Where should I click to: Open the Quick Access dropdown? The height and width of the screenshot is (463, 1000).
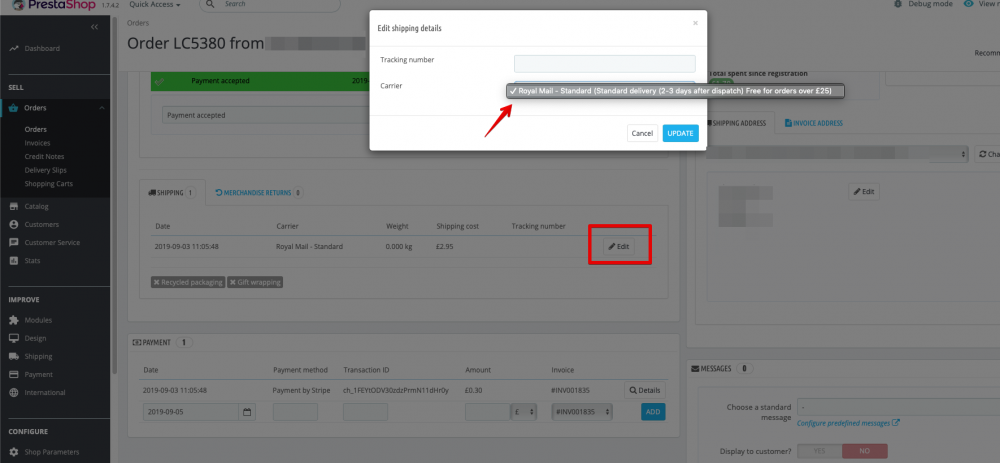pyautogui.click(x=154, y=4)
